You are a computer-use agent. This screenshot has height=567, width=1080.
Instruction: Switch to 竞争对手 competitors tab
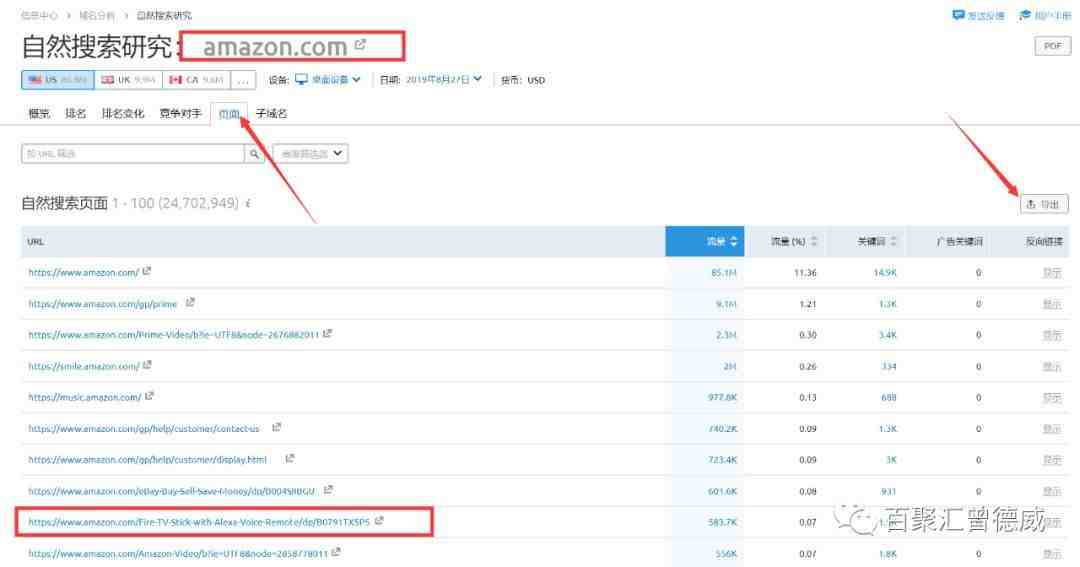tap(180, 114)
